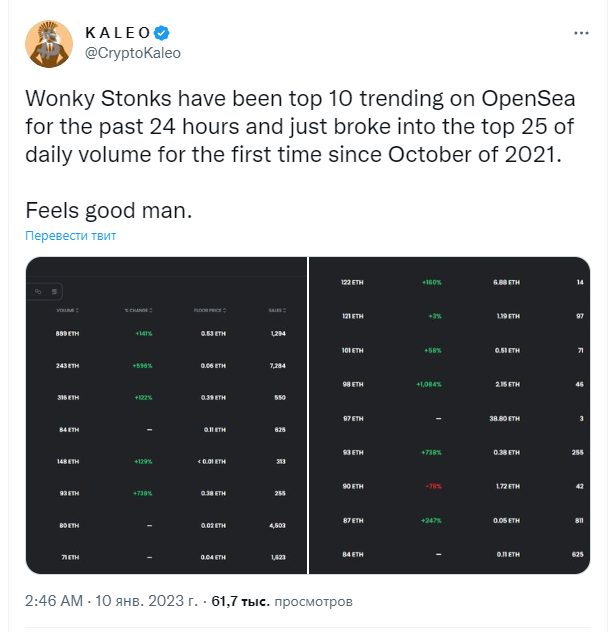This screenshot has height=632, width=608.
Task: Click the KALEO display name
Action: point(118,33)
